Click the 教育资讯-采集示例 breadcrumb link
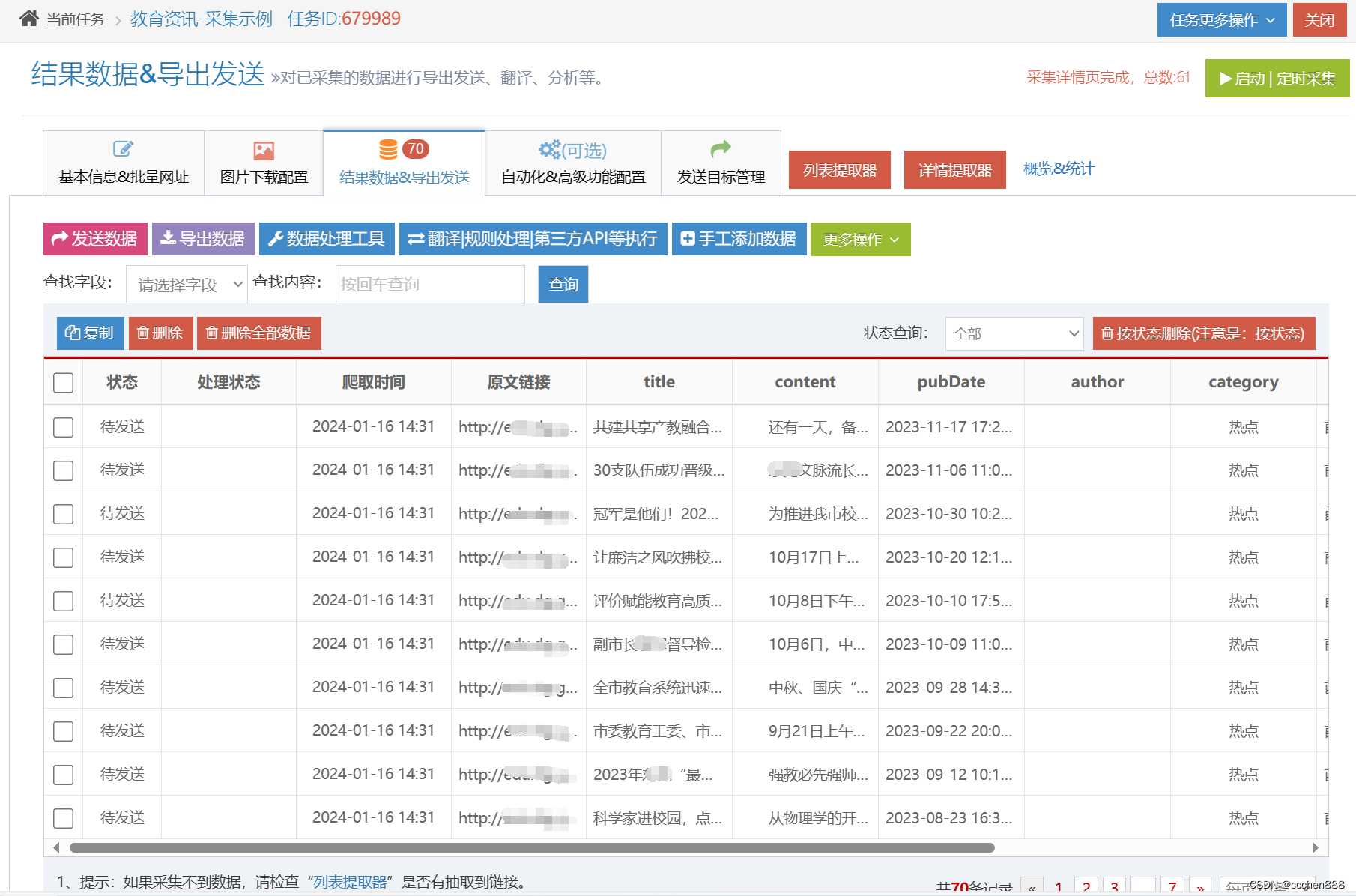Viewport: 1356px width, 896px height. (202, 19)
